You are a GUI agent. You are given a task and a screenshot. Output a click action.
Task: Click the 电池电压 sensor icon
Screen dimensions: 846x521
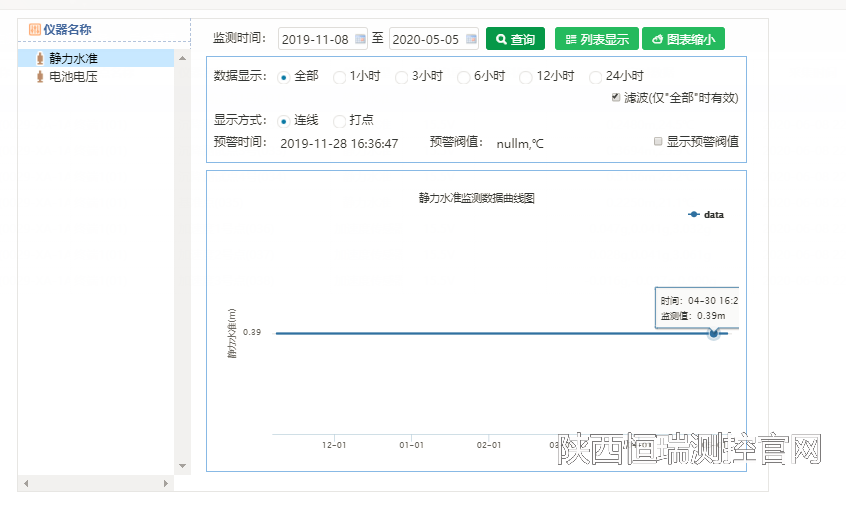coord(39,76)
